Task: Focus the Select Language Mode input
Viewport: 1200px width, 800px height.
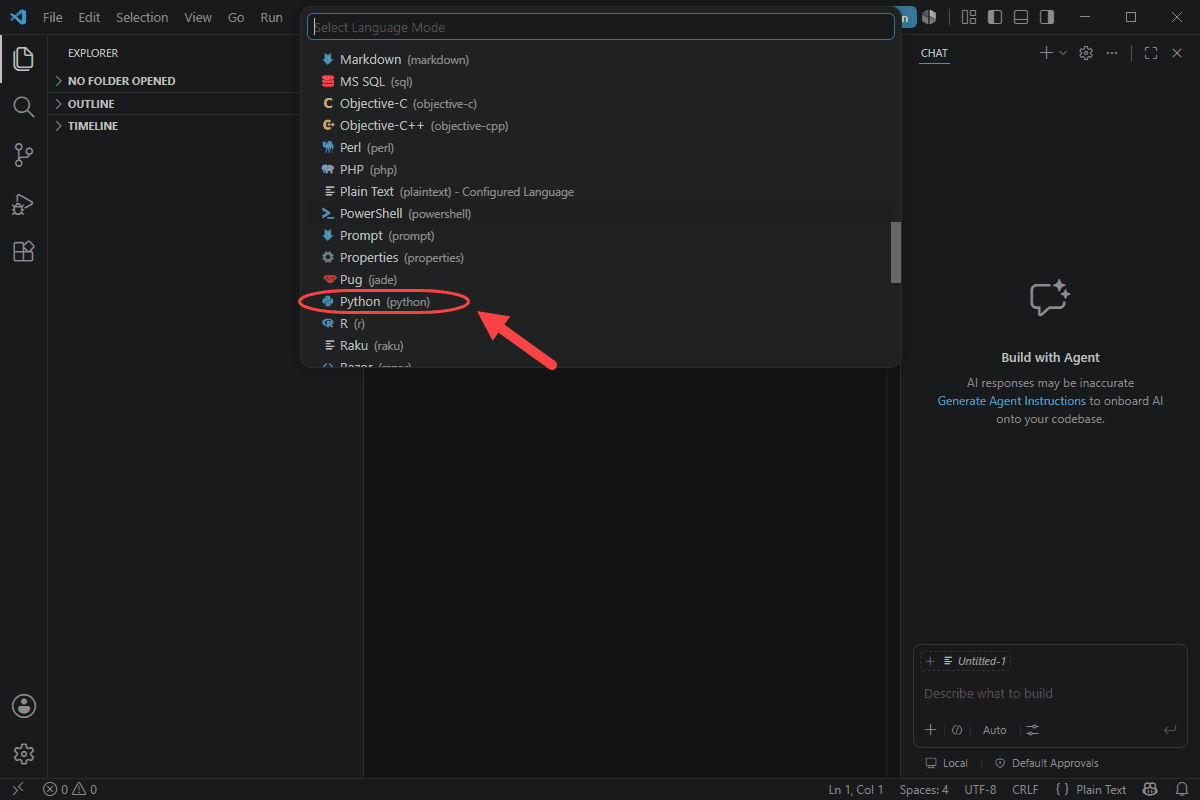Action: [x=600, y=27]
